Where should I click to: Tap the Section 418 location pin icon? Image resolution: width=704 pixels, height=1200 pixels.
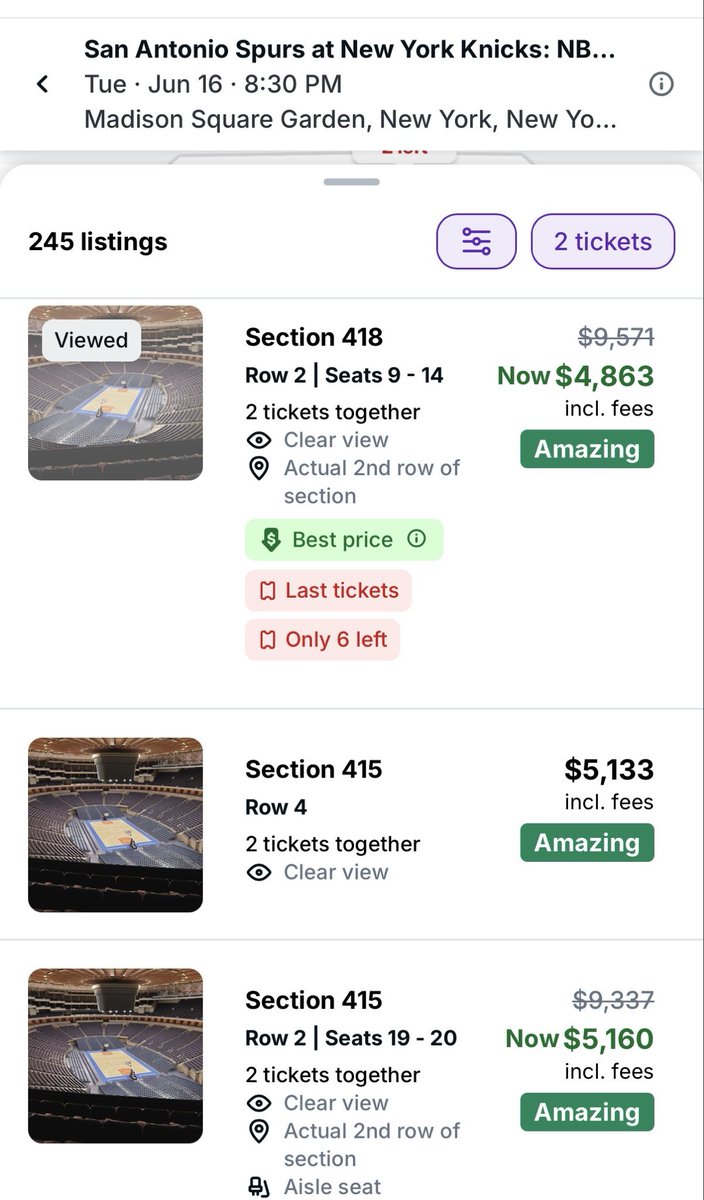point(259,468)
